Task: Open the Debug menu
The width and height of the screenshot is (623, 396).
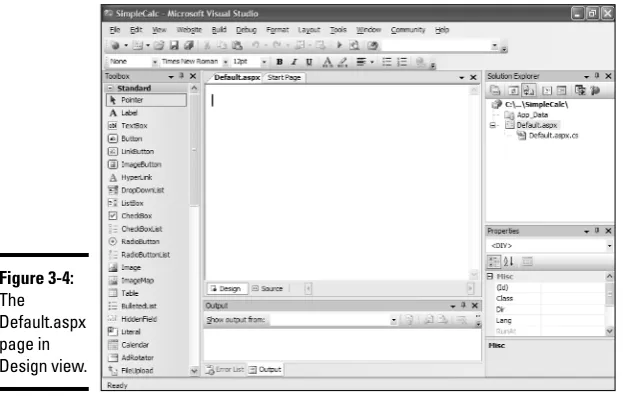Action: point(246,30)
